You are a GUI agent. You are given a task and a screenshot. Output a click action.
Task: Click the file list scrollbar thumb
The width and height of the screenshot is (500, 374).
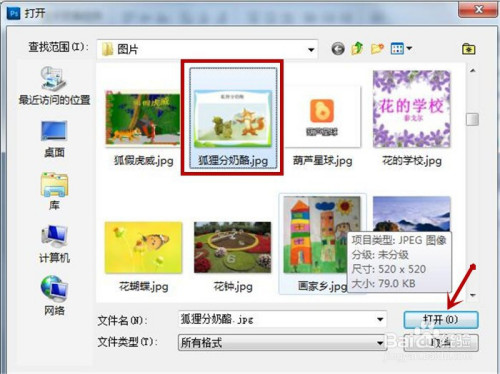(472, 119)
